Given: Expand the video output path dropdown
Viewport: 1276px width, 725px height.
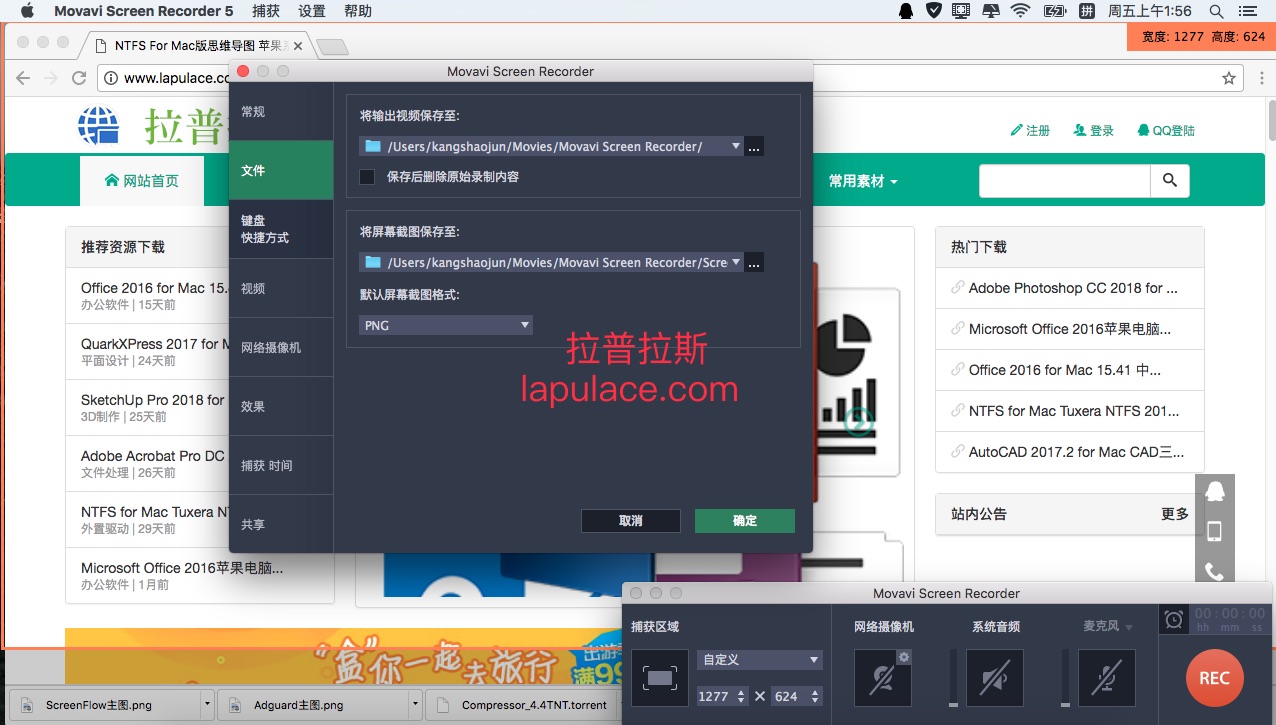Looking at the screenshot, I should [736, 147].
